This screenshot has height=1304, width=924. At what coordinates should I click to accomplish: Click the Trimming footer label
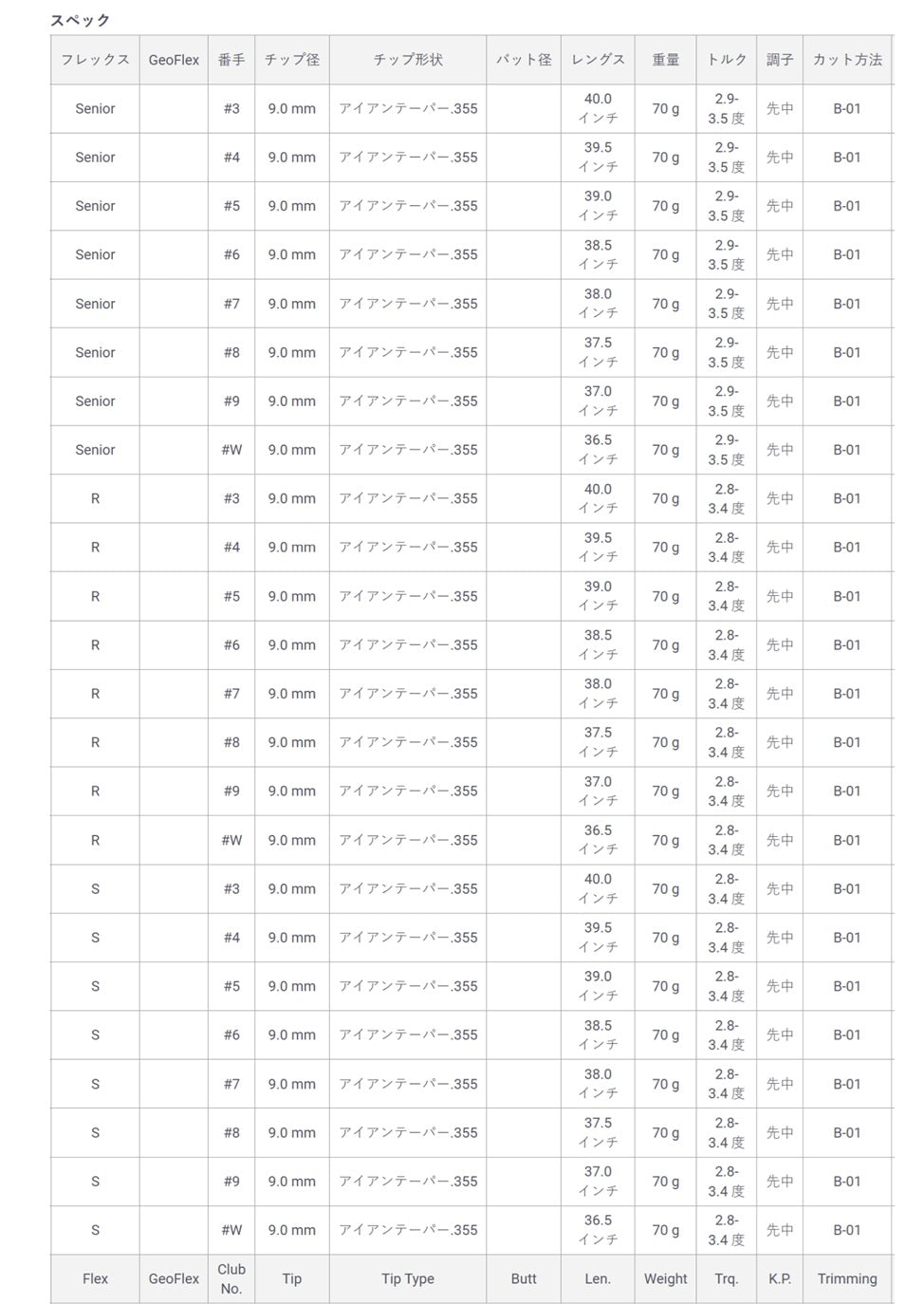[847, 1278]
